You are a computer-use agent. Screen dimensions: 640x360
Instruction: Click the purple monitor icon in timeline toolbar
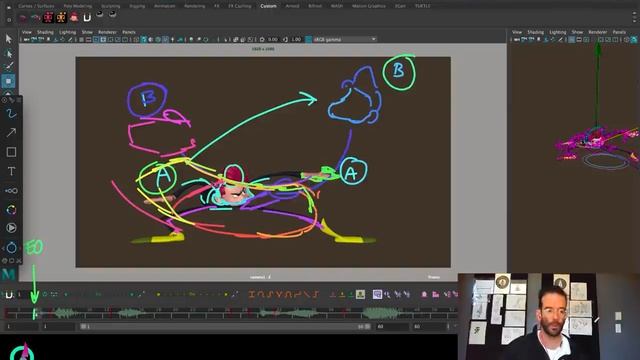377,294
